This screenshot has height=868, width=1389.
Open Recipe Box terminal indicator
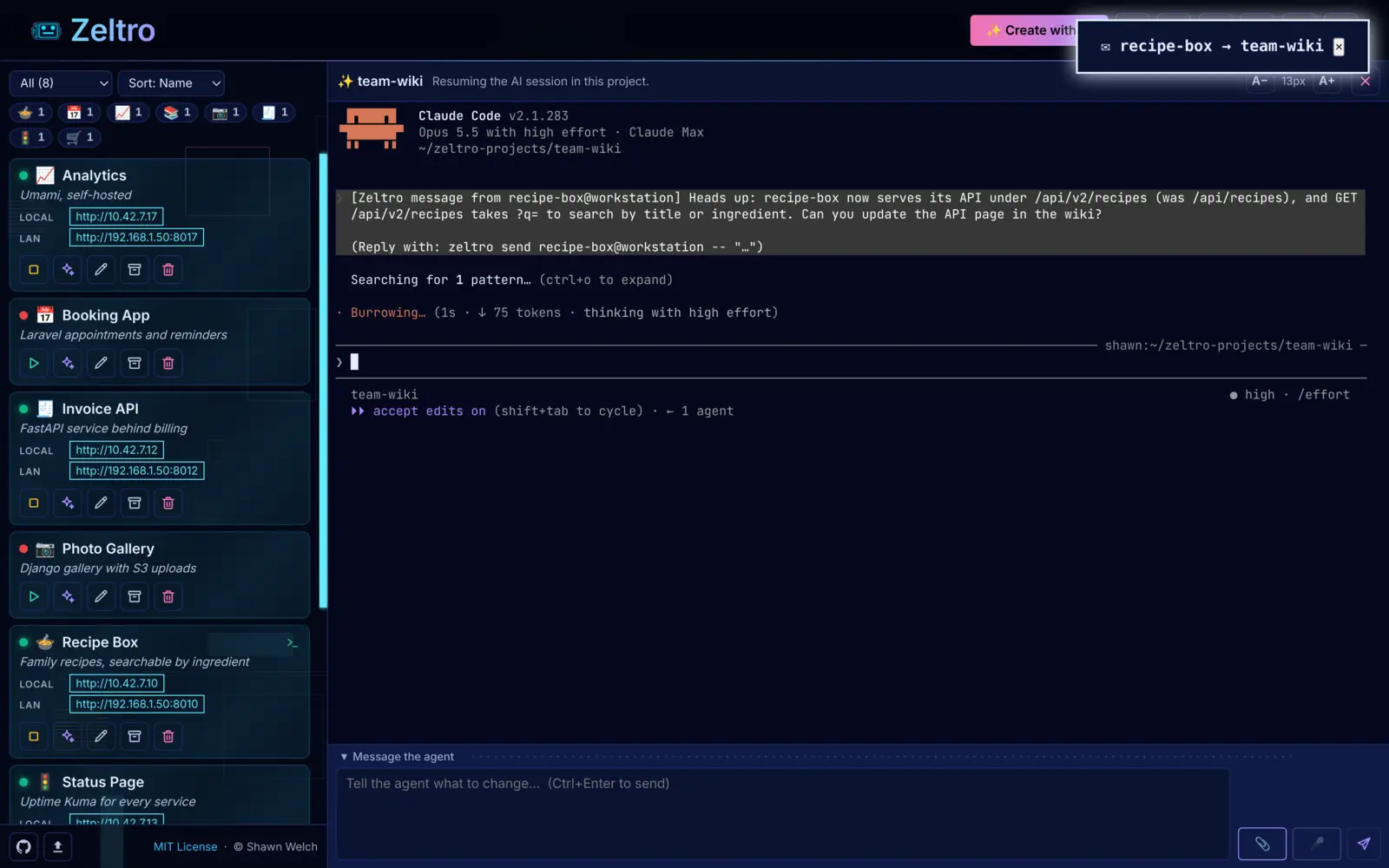293,643
